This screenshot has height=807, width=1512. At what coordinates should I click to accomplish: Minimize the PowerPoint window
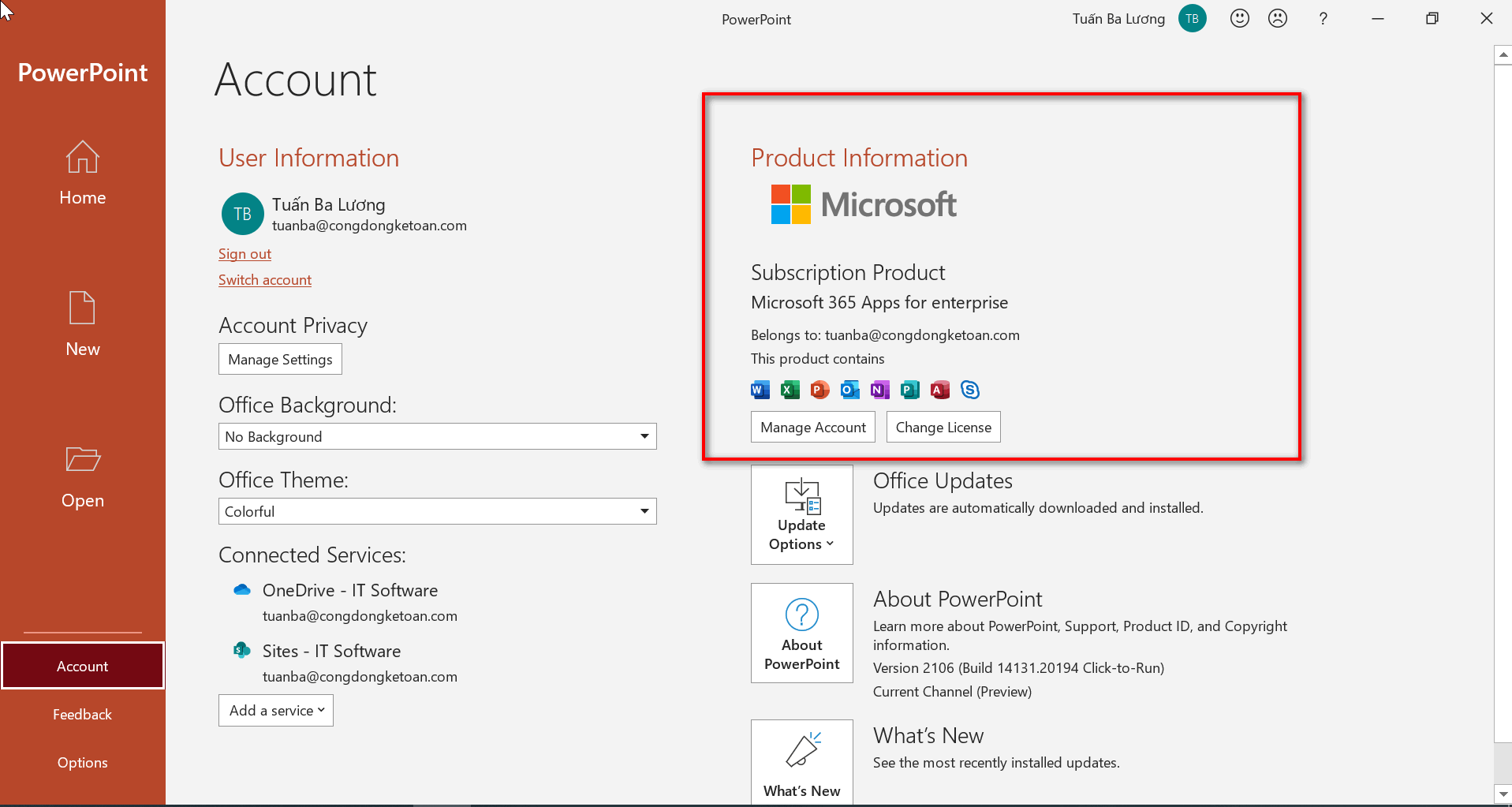[x=1378, y=18]
